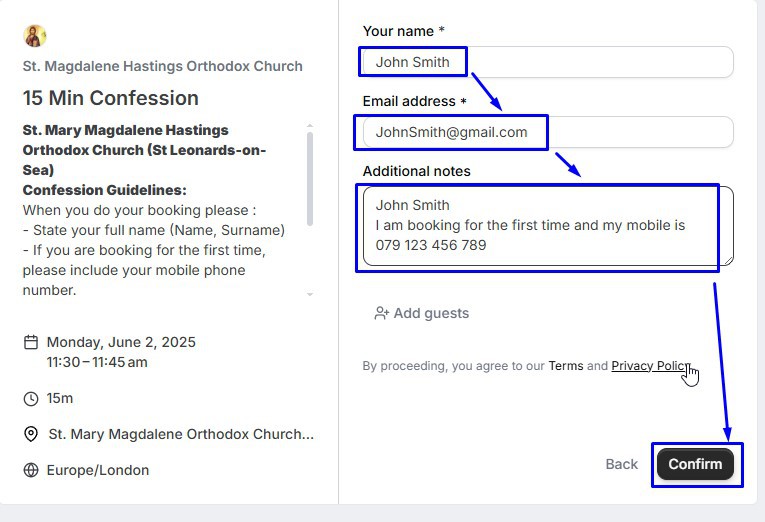765x522 pixels.
Task: Click the globe icon beside Europe/London
Action: coord(31,470)
